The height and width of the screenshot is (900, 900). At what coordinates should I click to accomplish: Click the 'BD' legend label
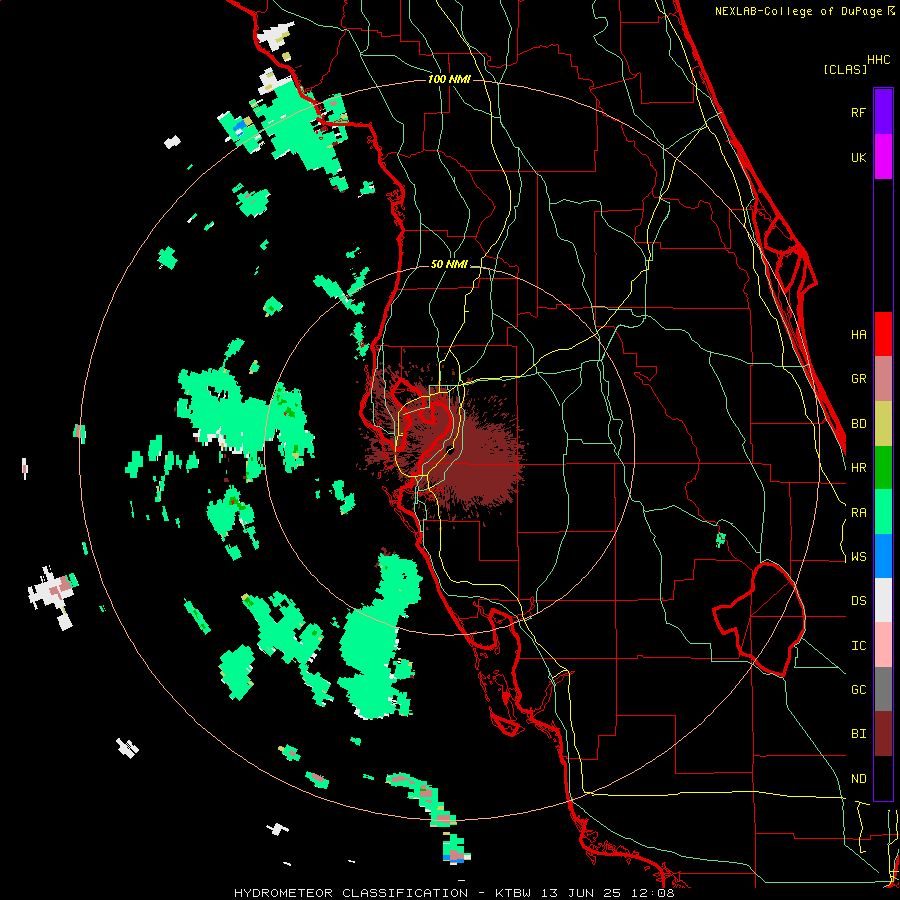pos(859,424)
